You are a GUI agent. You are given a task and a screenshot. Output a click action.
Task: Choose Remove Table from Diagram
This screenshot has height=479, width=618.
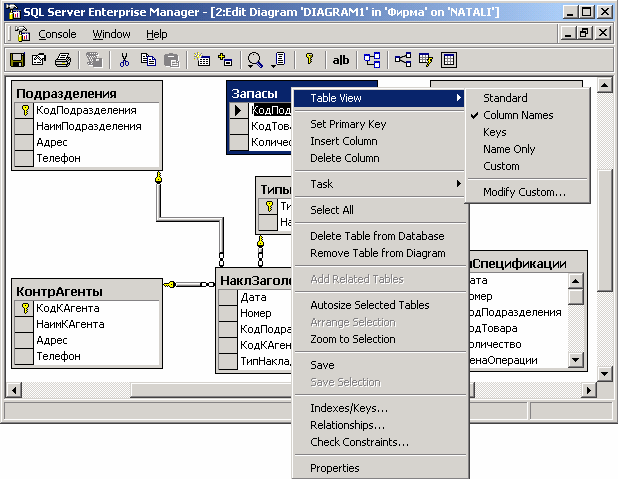click(x=378, y=253)
